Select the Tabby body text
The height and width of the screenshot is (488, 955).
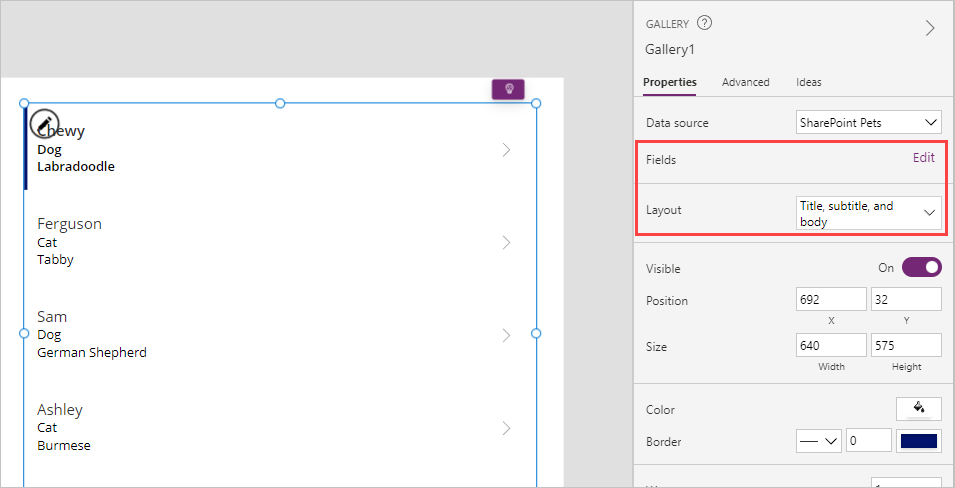point(55,260)
